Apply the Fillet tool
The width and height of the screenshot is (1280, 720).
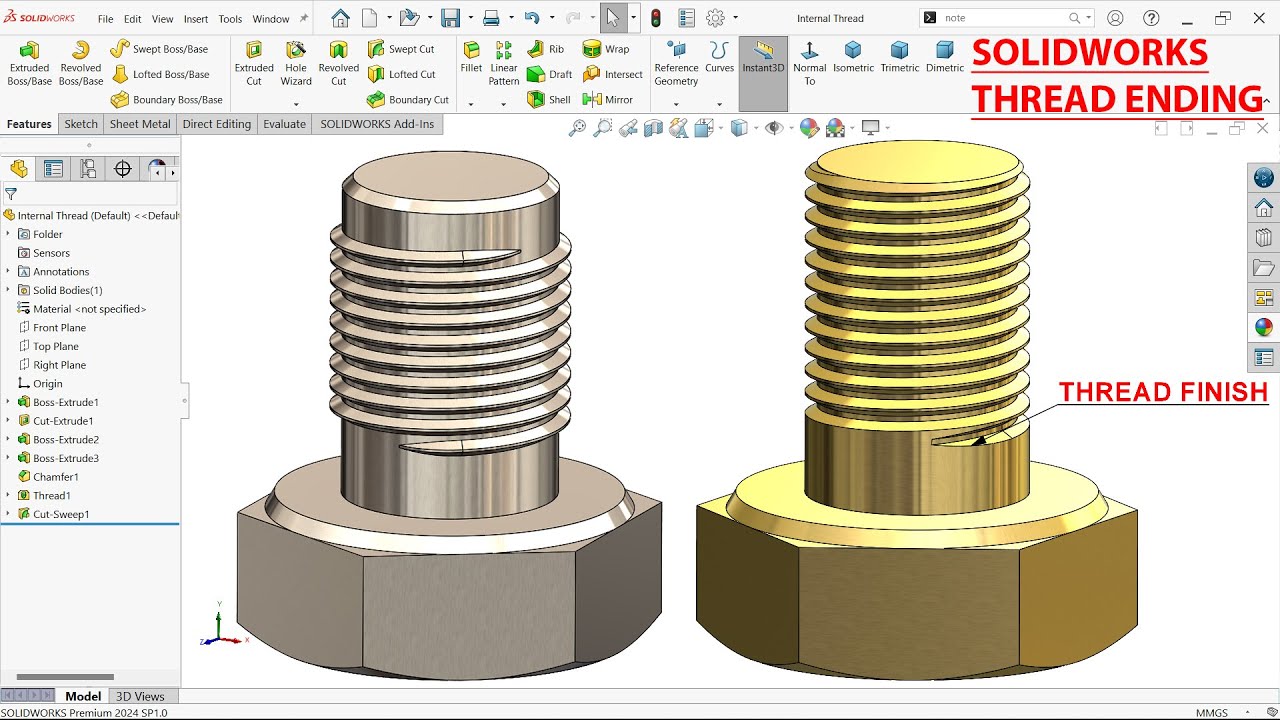pos(471,59)
